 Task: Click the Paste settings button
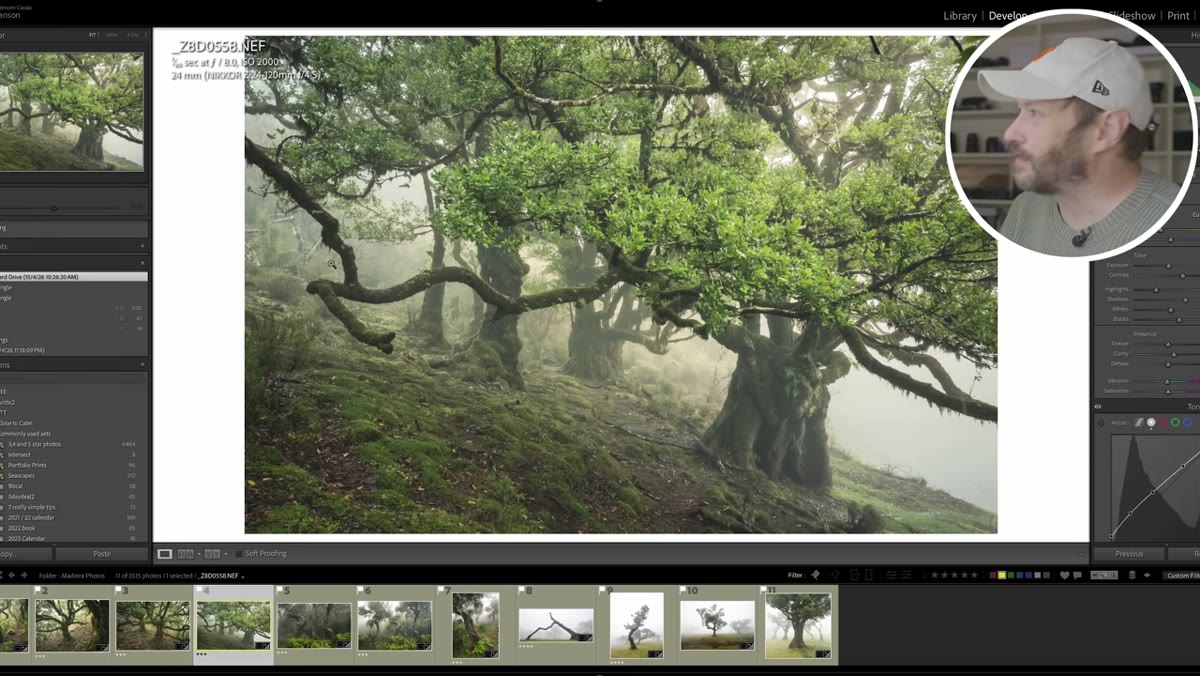pyautogui.click(x=101, y=553)
